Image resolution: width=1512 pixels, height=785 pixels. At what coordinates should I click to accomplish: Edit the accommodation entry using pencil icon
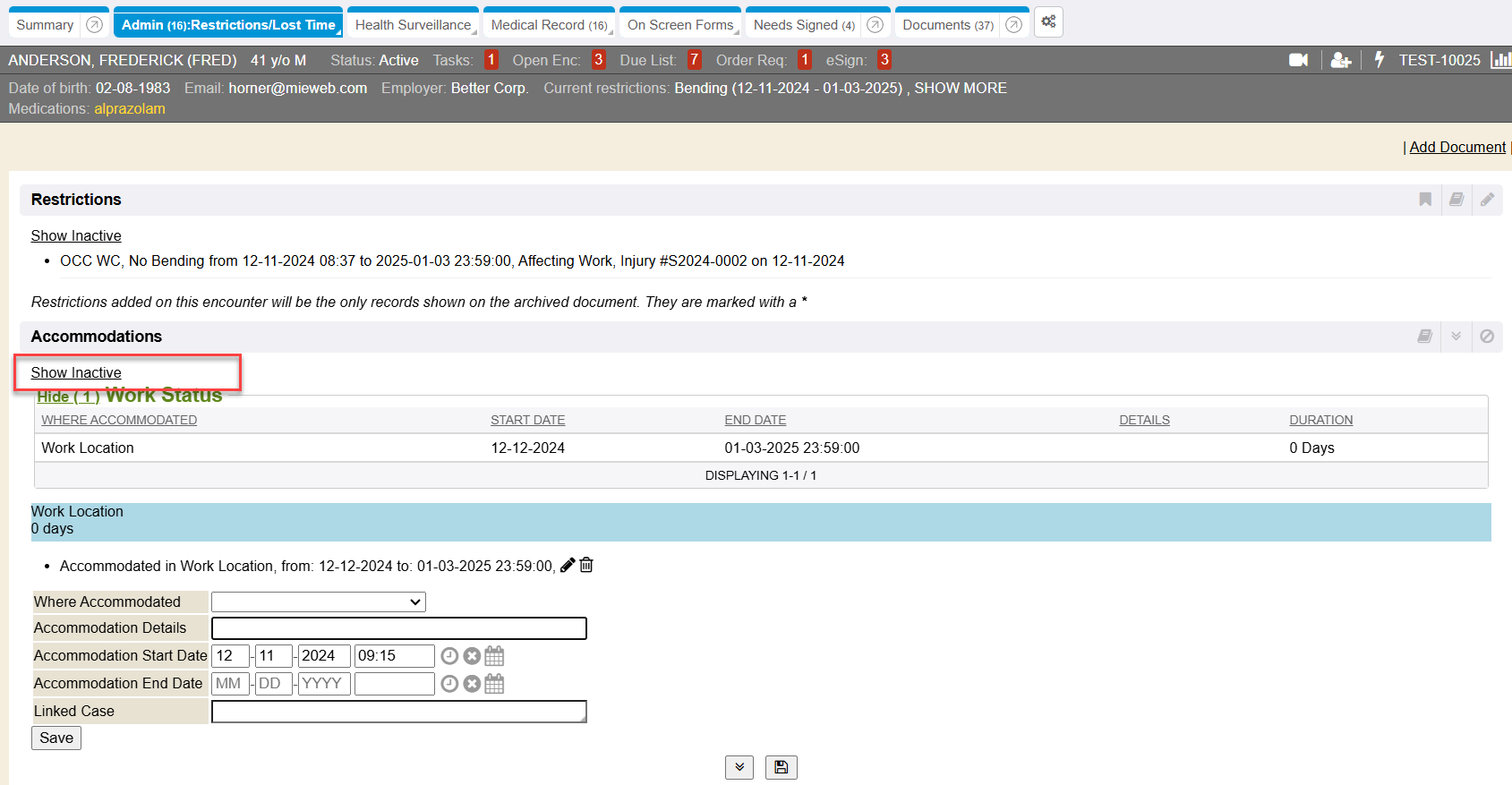(568, 565)
